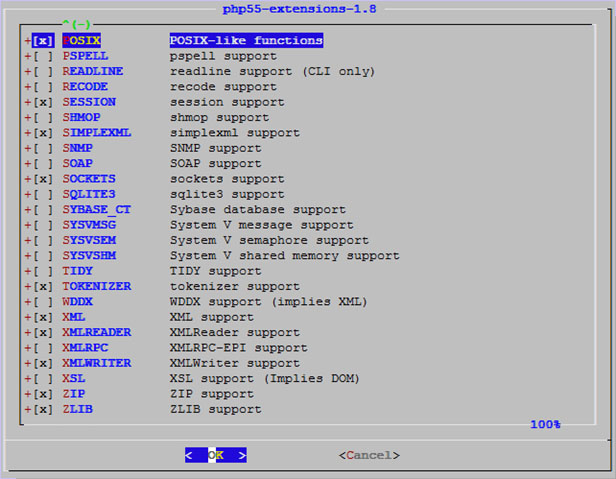Click the SYBASE_CT option label

pos(97,209)
